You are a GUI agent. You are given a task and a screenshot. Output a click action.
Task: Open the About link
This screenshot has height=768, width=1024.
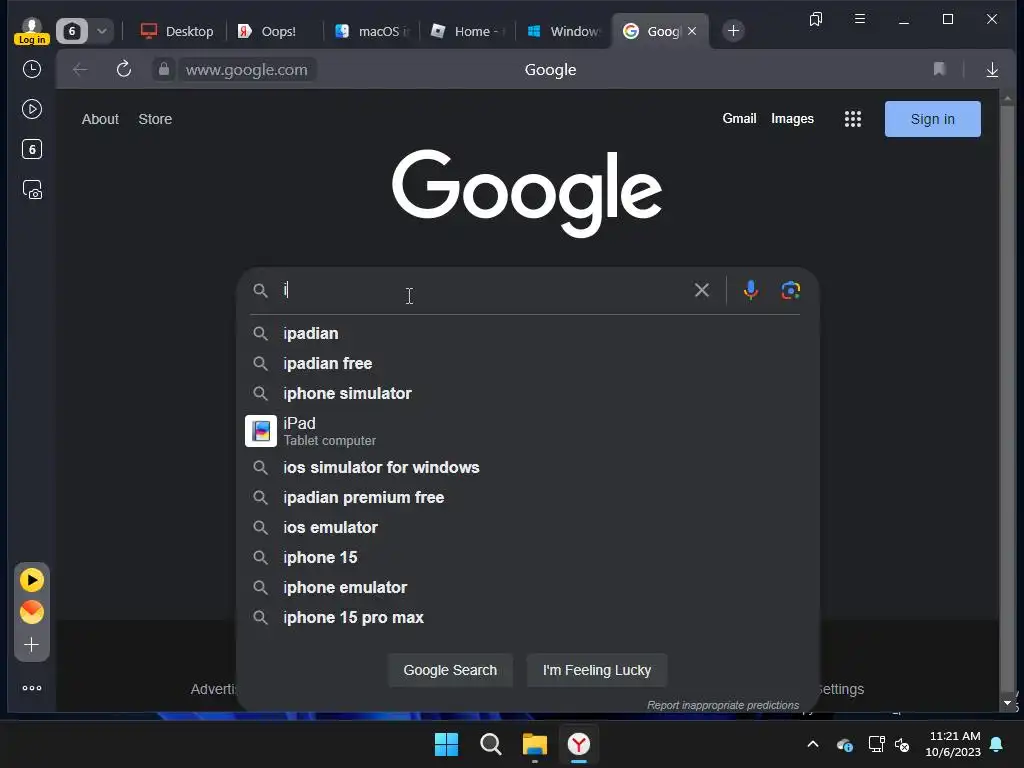point(100,119)
